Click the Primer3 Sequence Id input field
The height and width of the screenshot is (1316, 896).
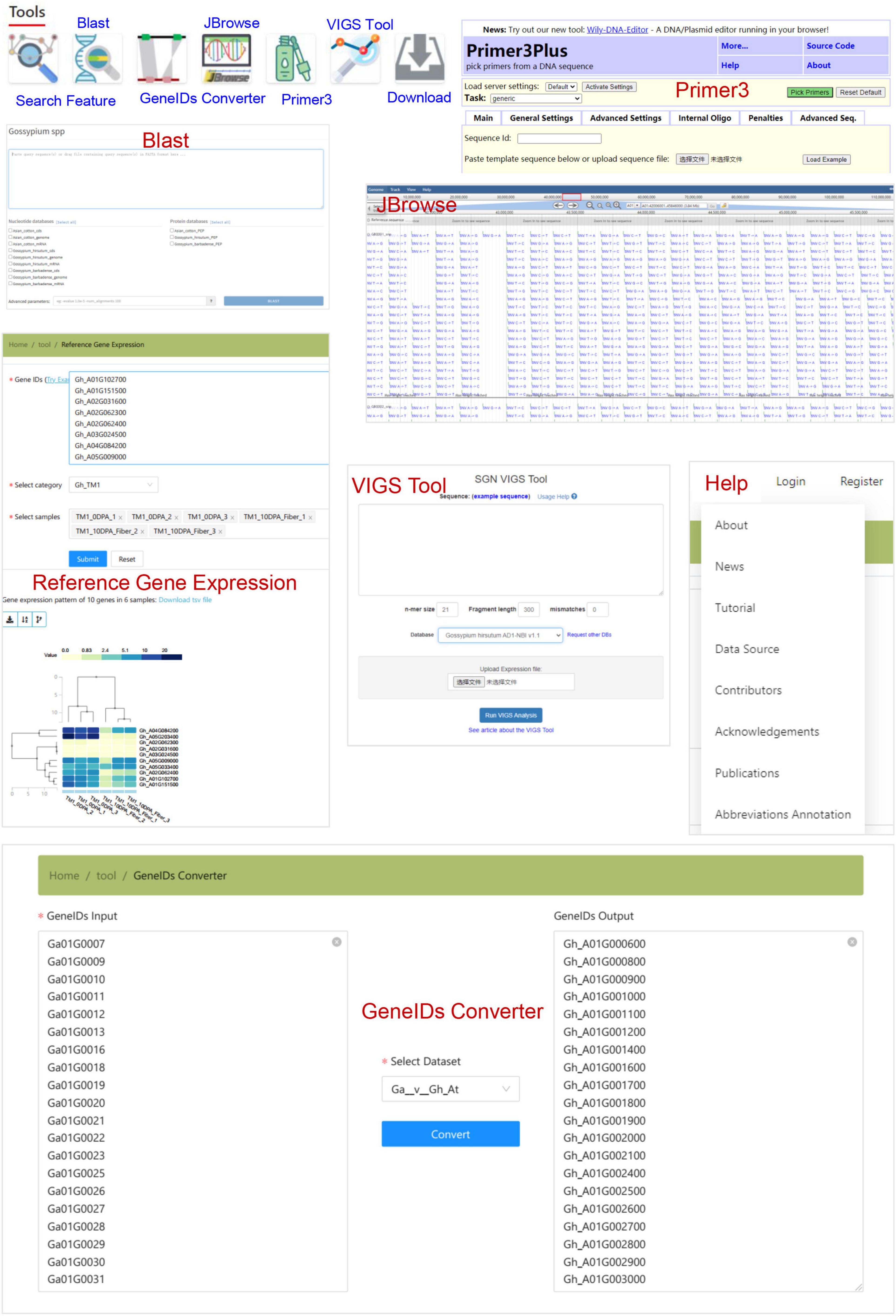pos(559,138)
